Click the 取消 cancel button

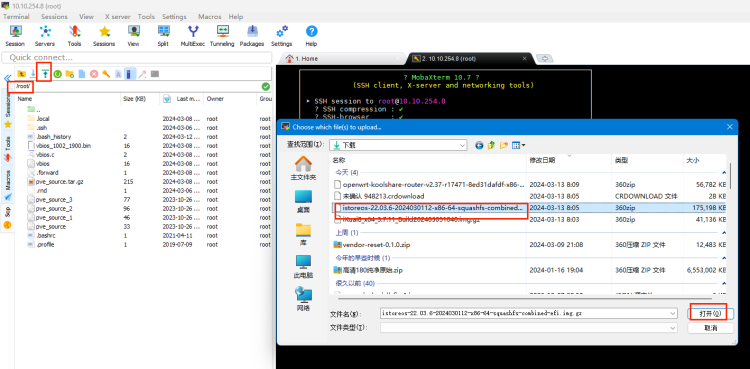point(710,328)
